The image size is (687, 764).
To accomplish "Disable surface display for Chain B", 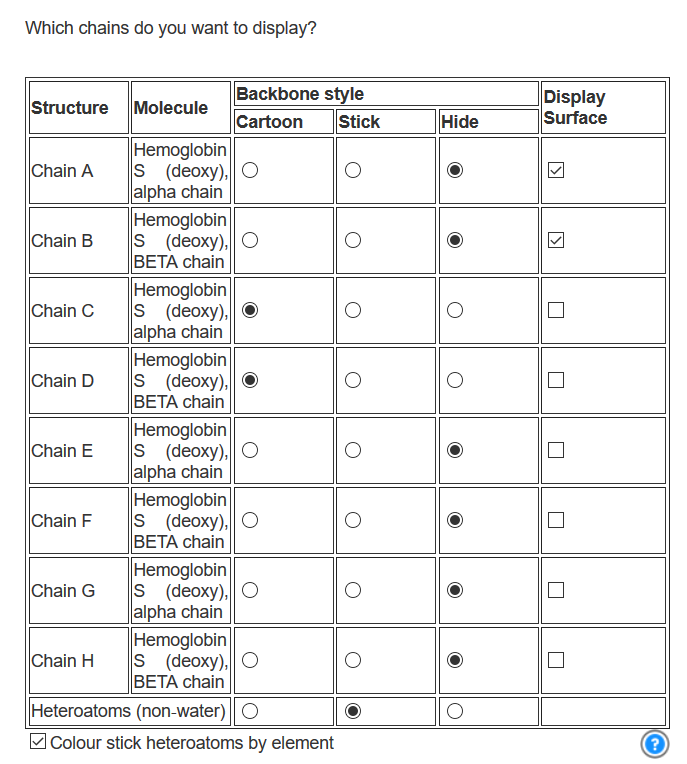I will pos(556,240).
